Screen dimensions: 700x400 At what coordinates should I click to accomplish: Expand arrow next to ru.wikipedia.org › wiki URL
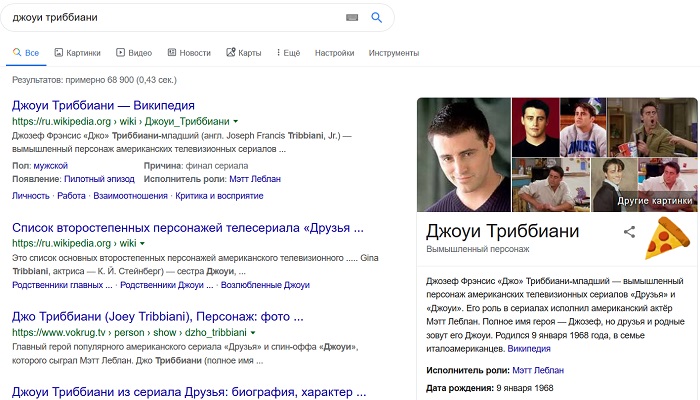coord(142,243)
